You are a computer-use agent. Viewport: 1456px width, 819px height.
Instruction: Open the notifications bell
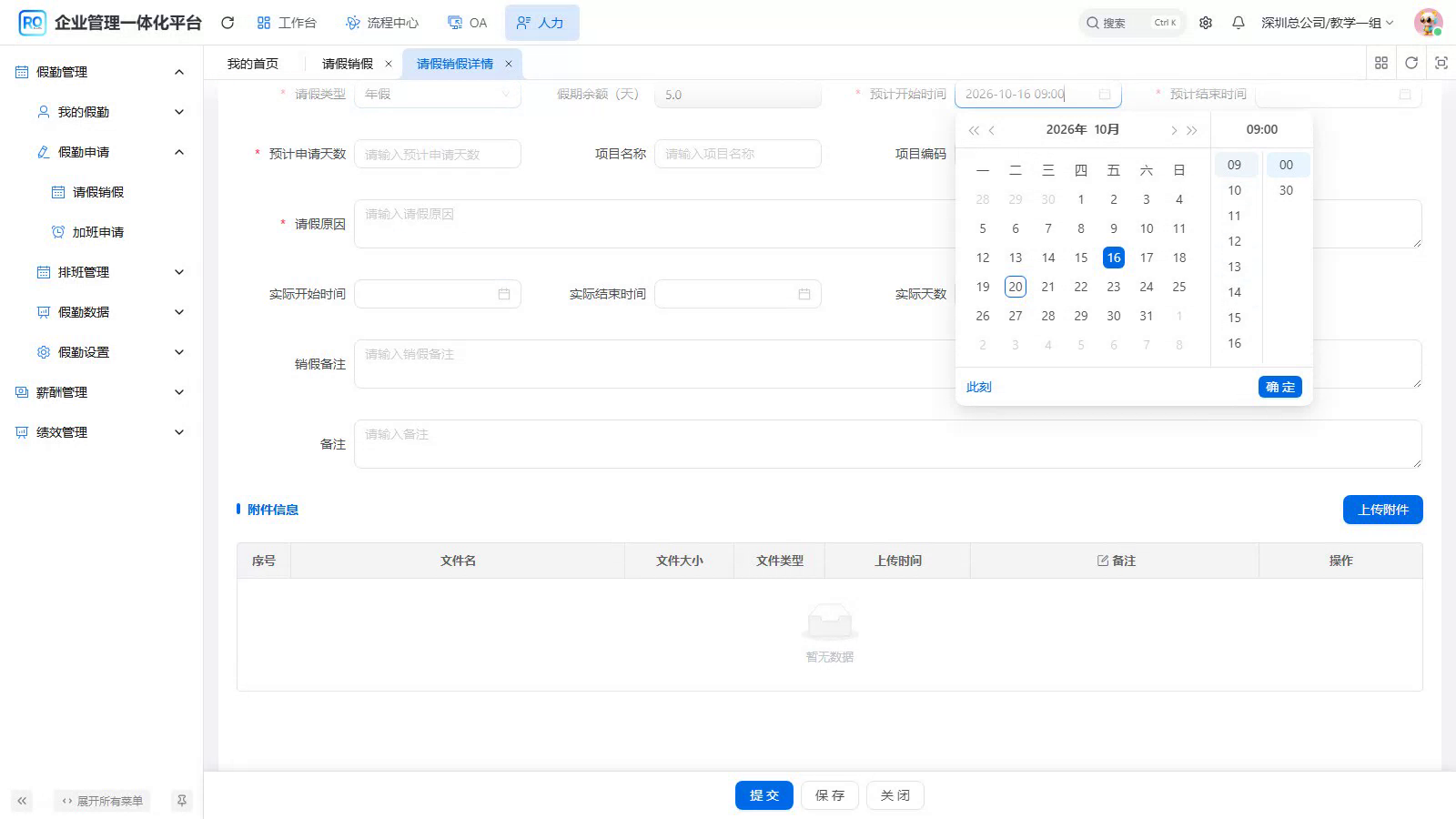click(1239, 23)
